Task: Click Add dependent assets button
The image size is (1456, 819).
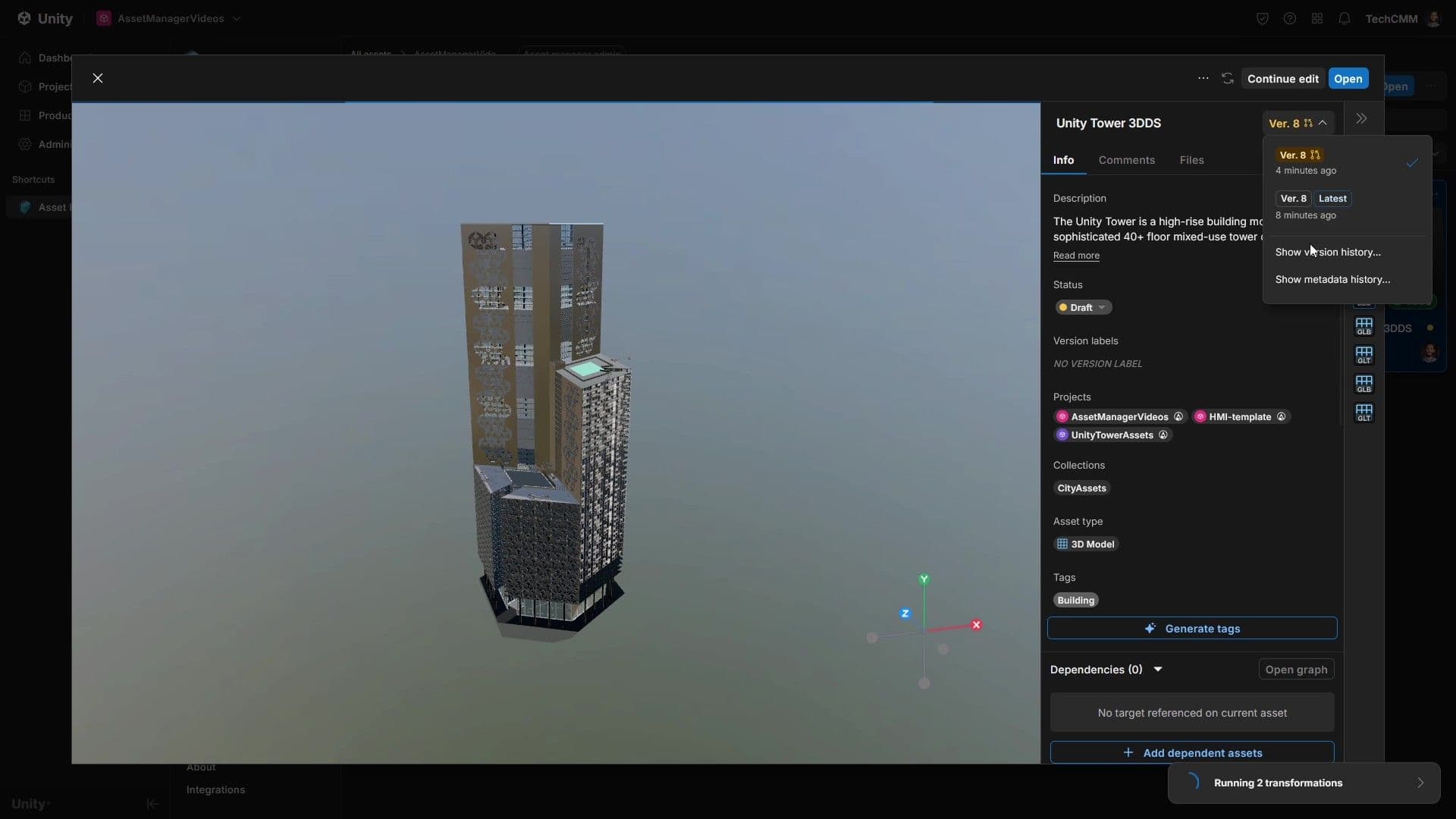Action: coord(1192,752)
